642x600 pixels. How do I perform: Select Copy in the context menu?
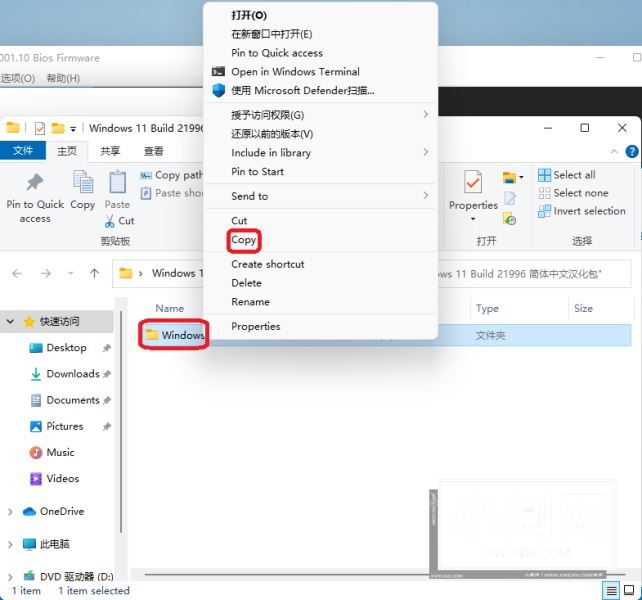coord(321,240)
